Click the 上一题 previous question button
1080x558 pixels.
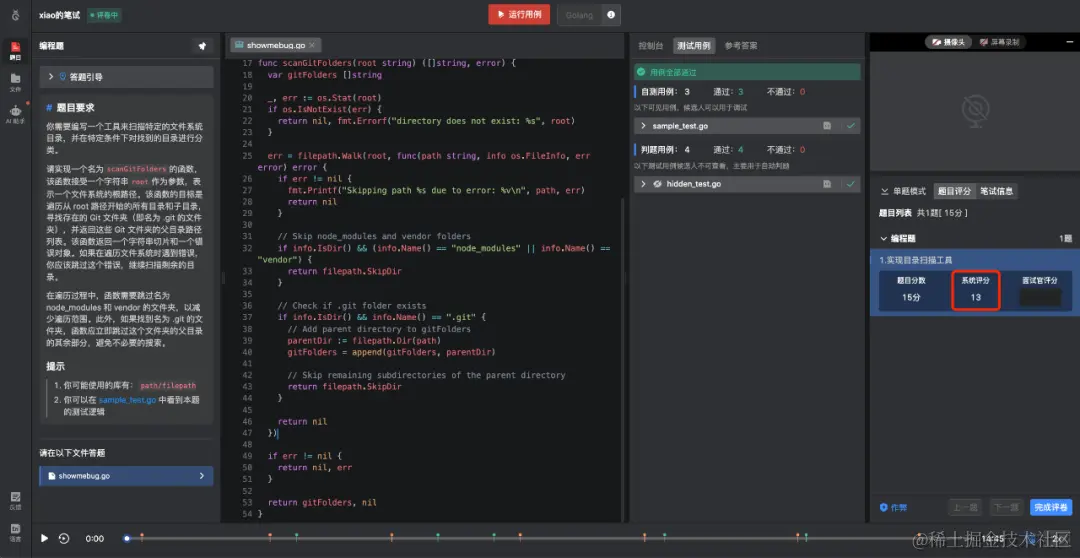[964, 508]
